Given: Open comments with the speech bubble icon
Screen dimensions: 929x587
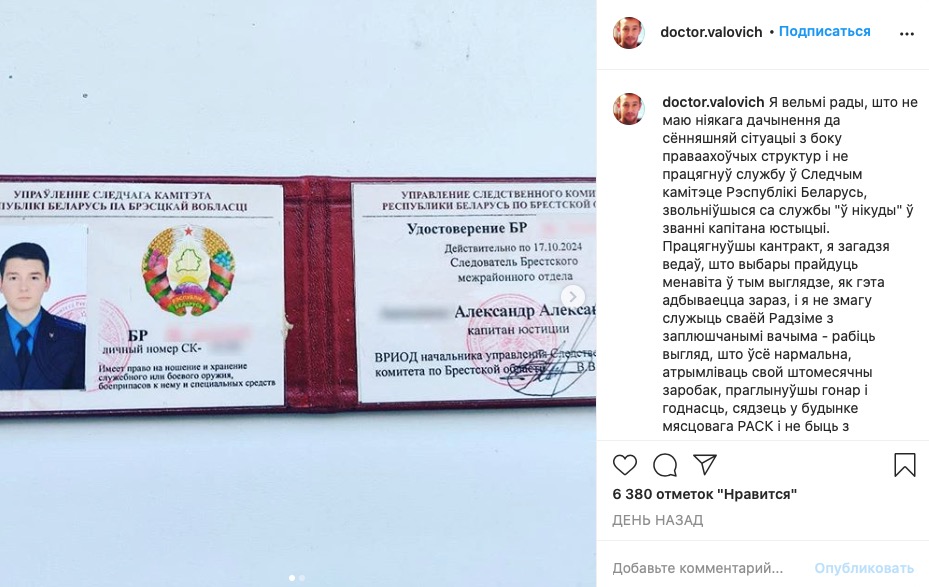Looking at the screenshot, I should point(665,465).
